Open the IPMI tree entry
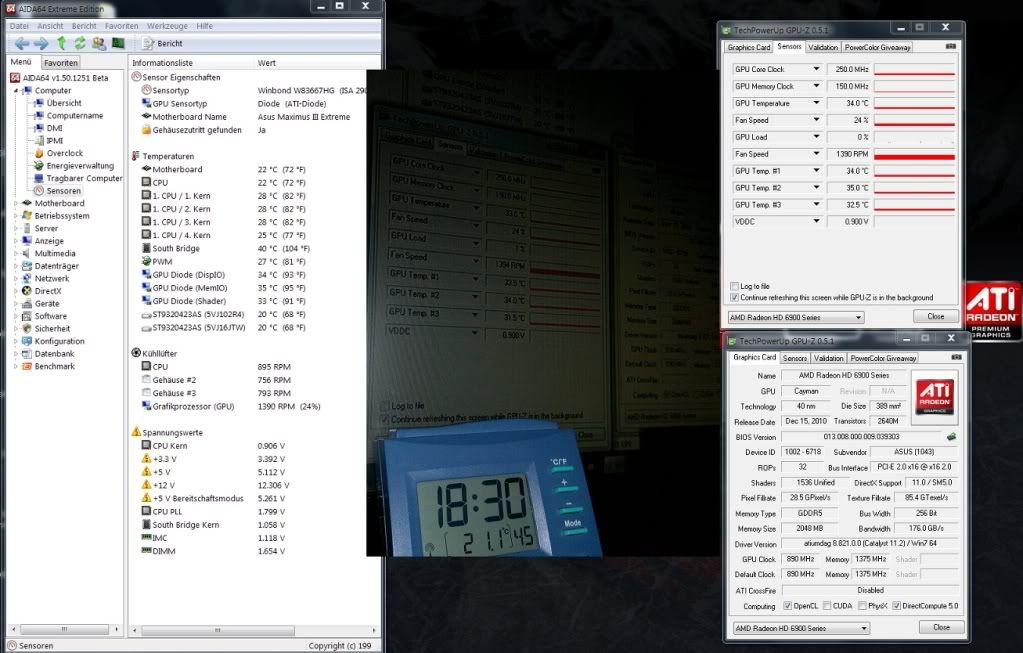This screenshot has height=653, width=1023. [x=55, y=140]
